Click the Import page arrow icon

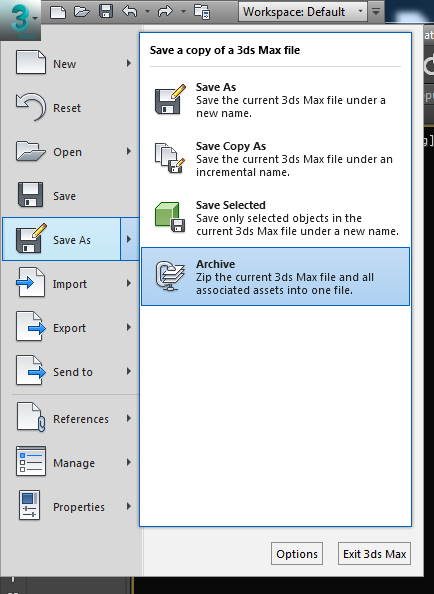click(x=30, y=282)
